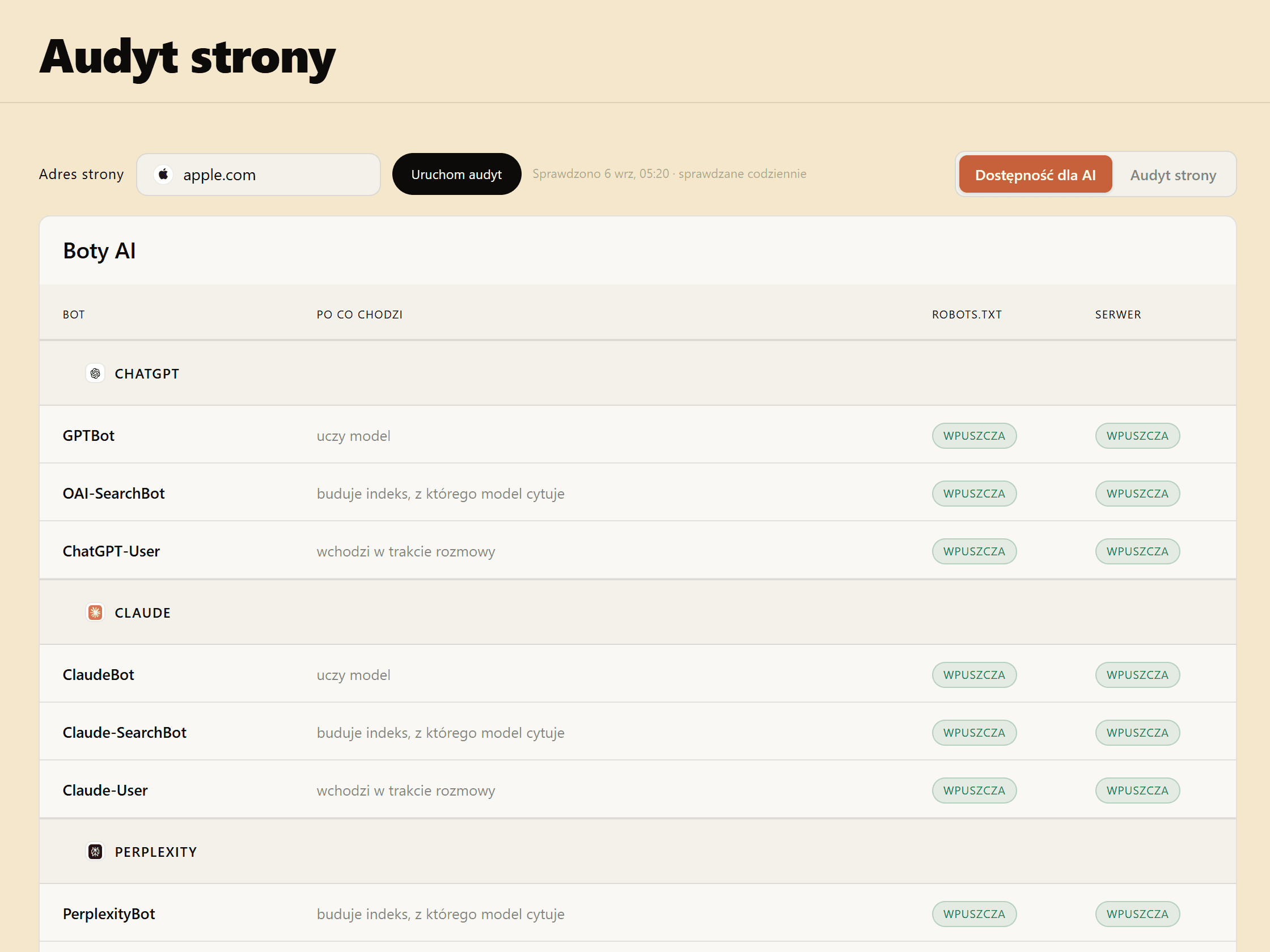
Task: Click the PO CO CHODZI column header
Action: [359, 314]
